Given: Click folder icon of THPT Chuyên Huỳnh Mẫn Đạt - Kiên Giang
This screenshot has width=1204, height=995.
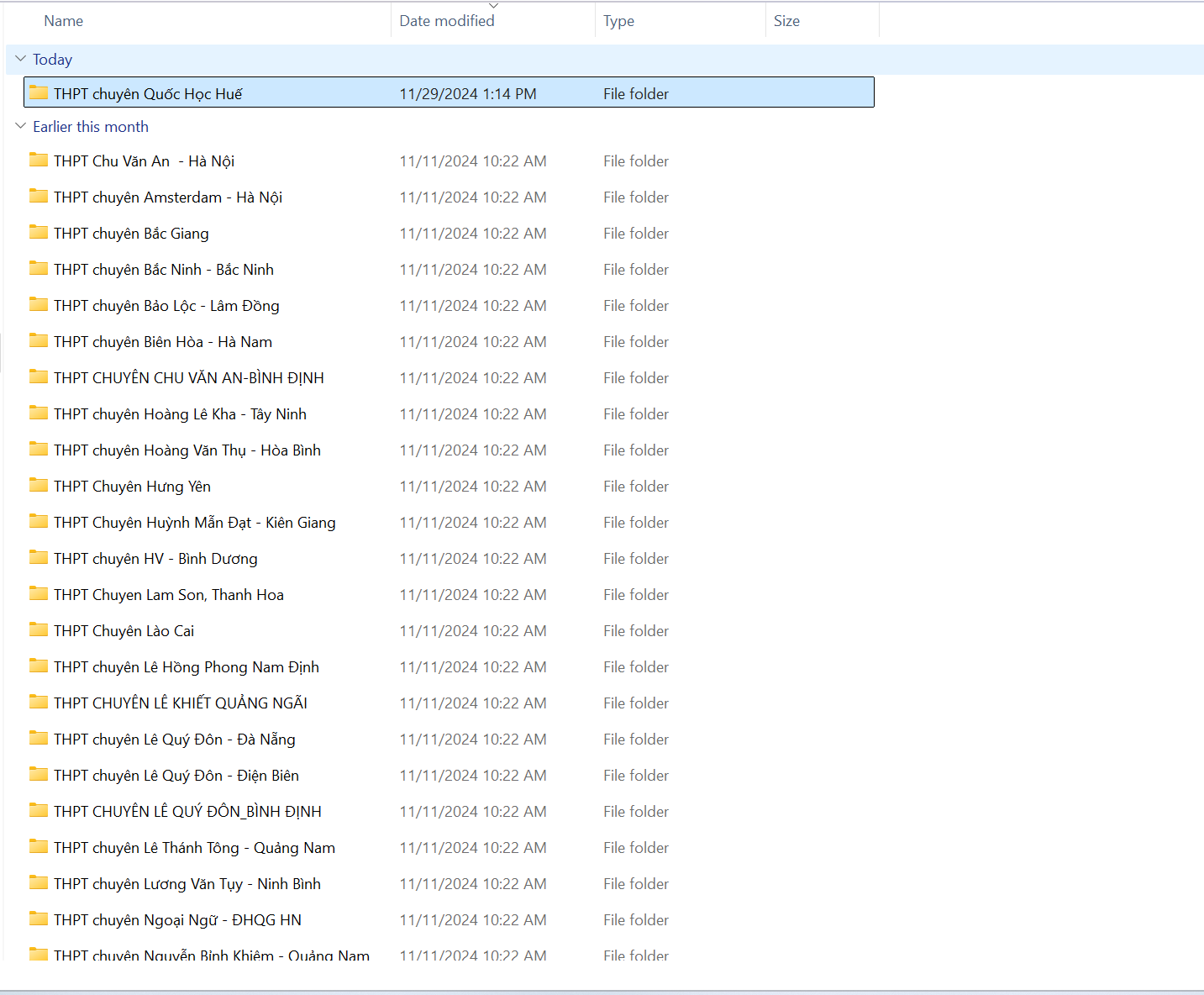Looking at the screenshot, I should tap(39, 521).
